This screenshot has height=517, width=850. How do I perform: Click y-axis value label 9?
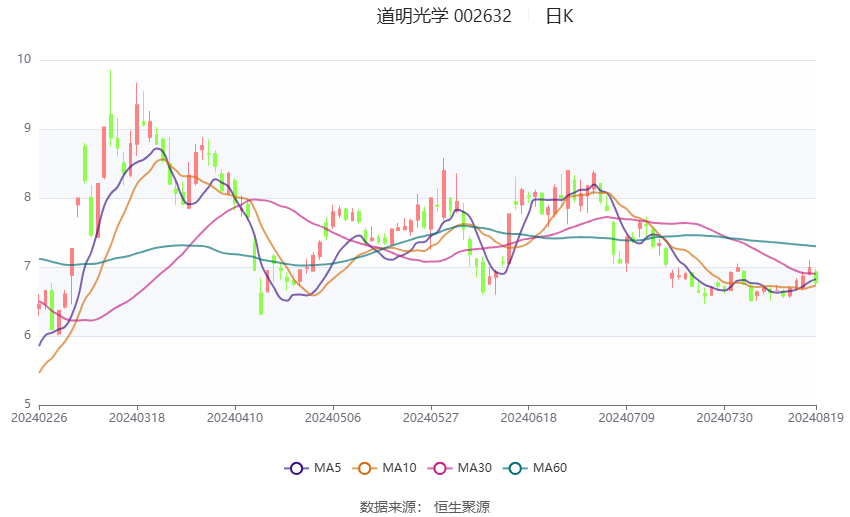click(x=28, y=128)
